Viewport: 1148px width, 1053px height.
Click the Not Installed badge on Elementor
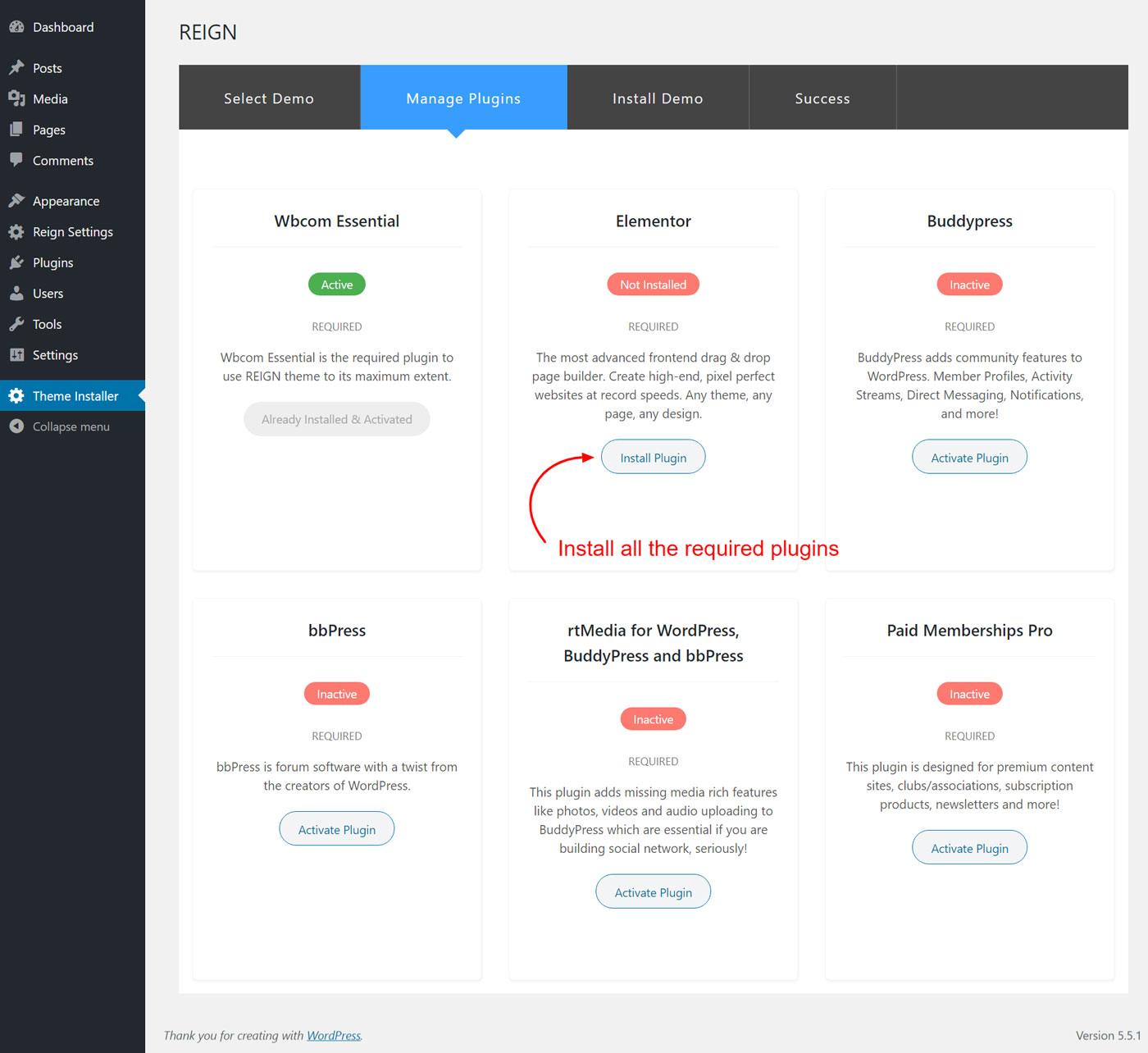pos(654,285)
